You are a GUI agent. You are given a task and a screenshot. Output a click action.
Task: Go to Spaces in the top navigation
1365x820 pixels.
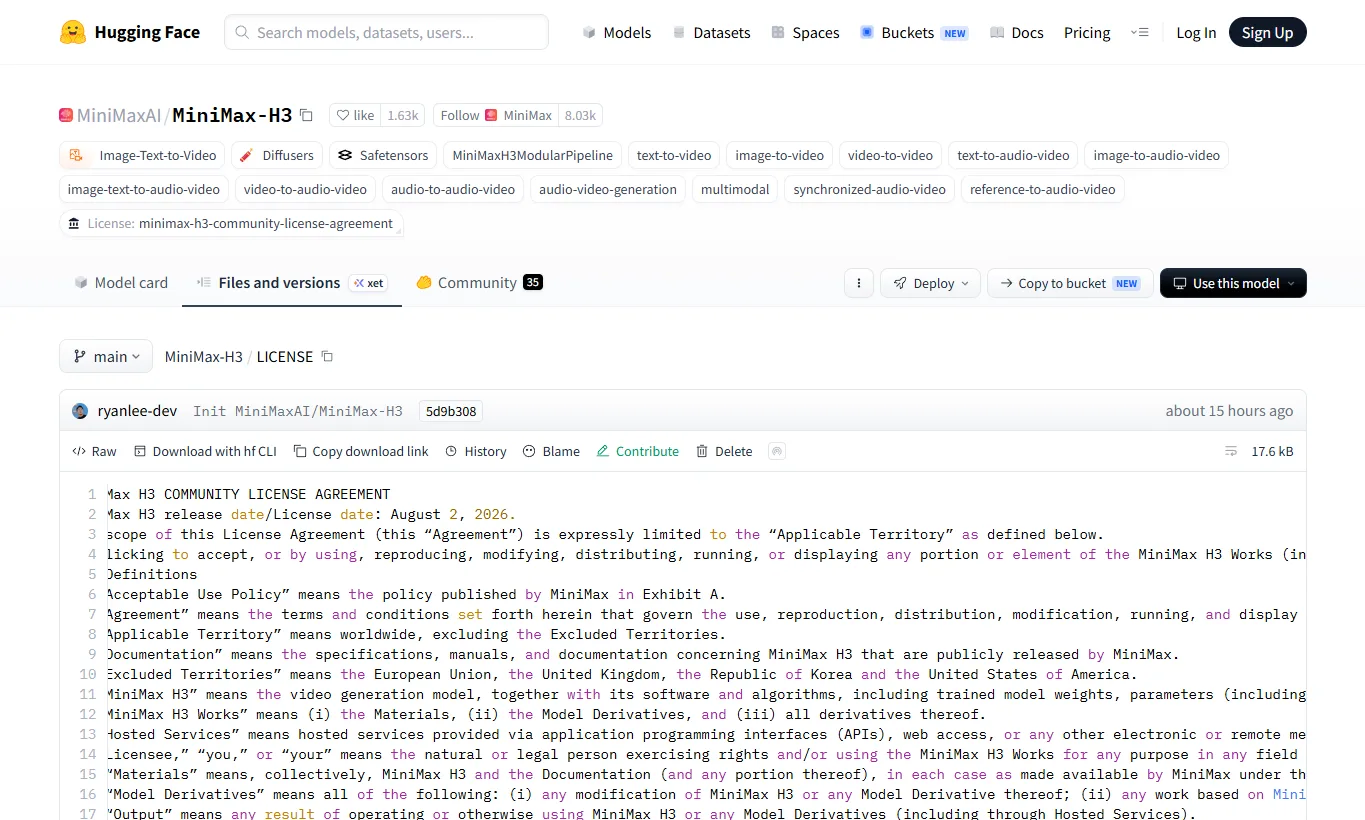805,32
